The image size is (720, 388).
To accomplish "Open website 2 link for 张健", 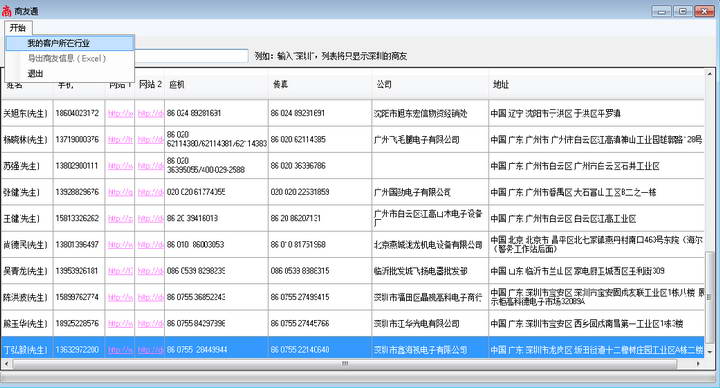I will pyautogui.click(x=151, y=192).
